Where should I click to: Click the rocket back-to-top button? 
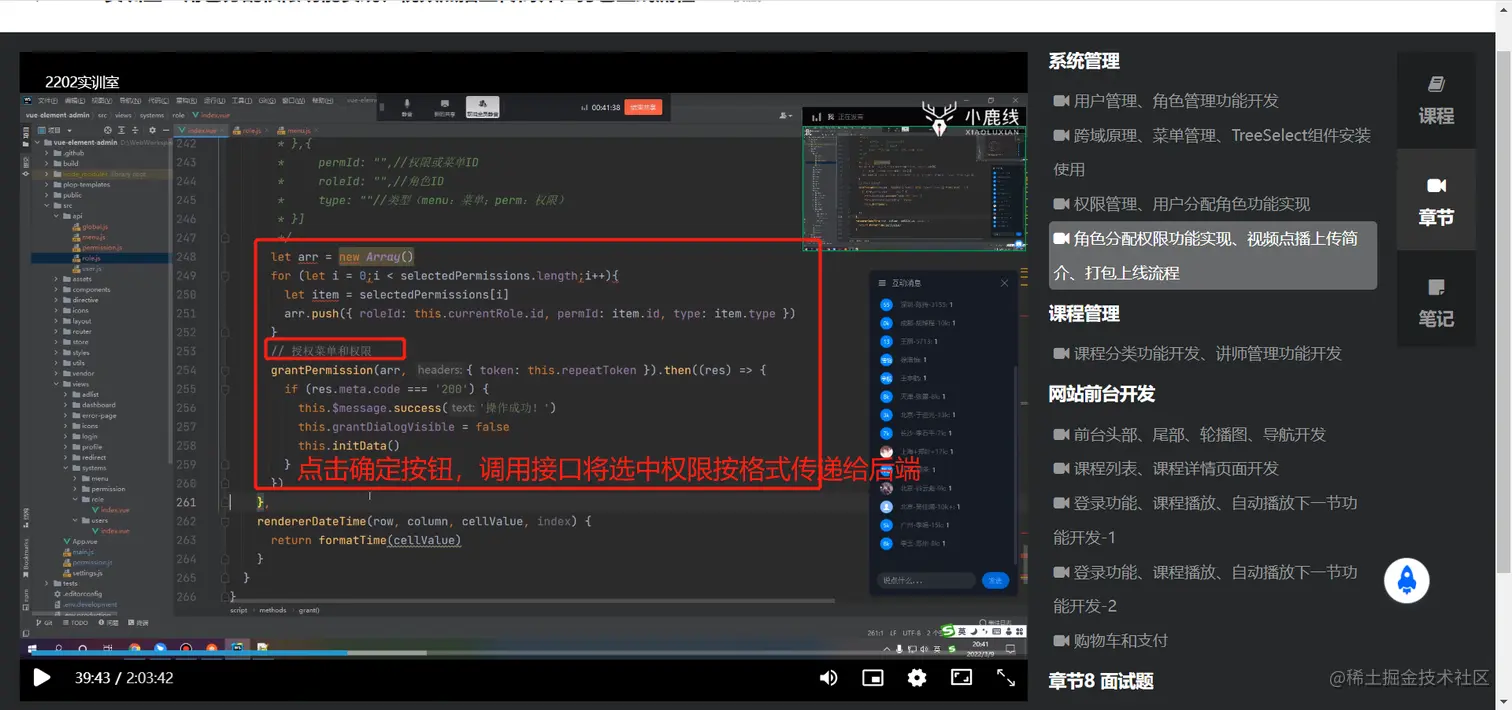[1406, 580]
